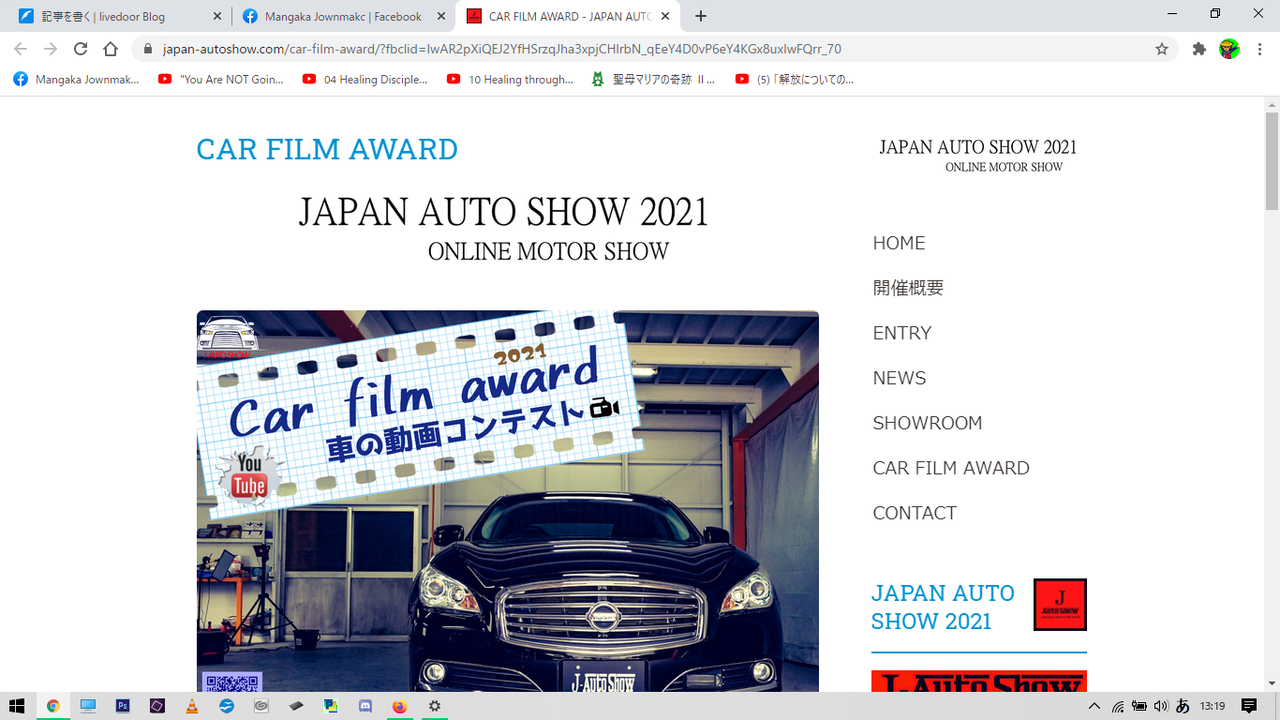
Task: Toggle the Japanese IME あ indicator
Action: tap(1183, 706)
